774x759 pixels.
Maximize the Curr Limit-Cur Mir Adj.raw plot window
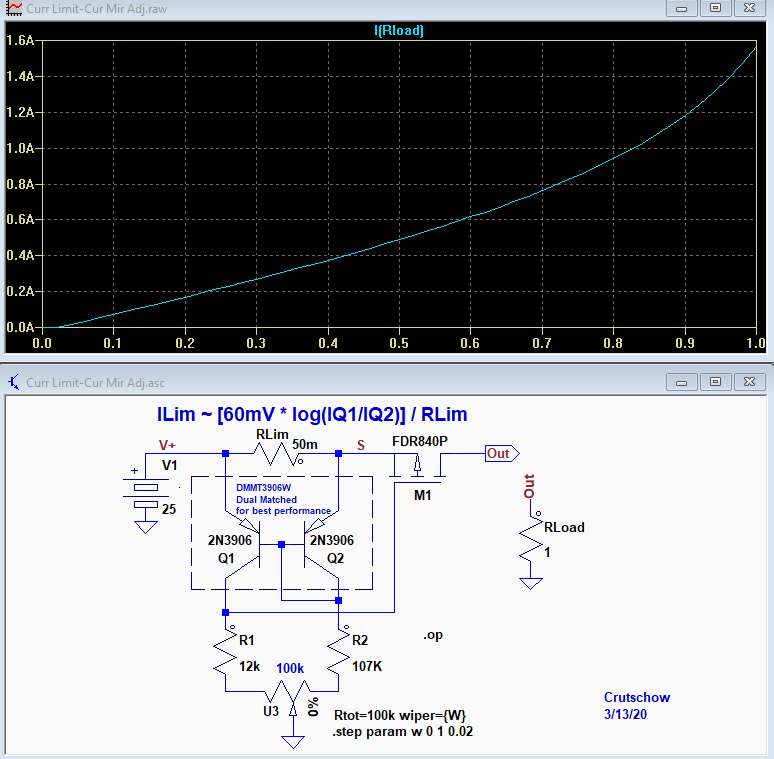coord(715,8)
